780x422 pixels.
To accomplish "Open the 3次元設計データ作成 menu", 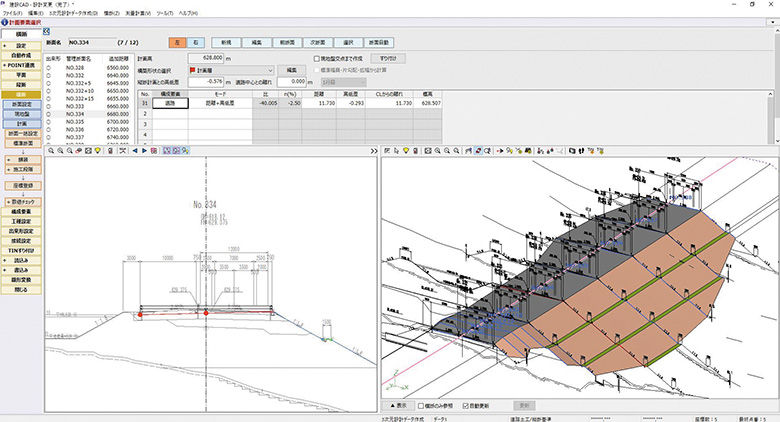I will click(x=73, y=13).
